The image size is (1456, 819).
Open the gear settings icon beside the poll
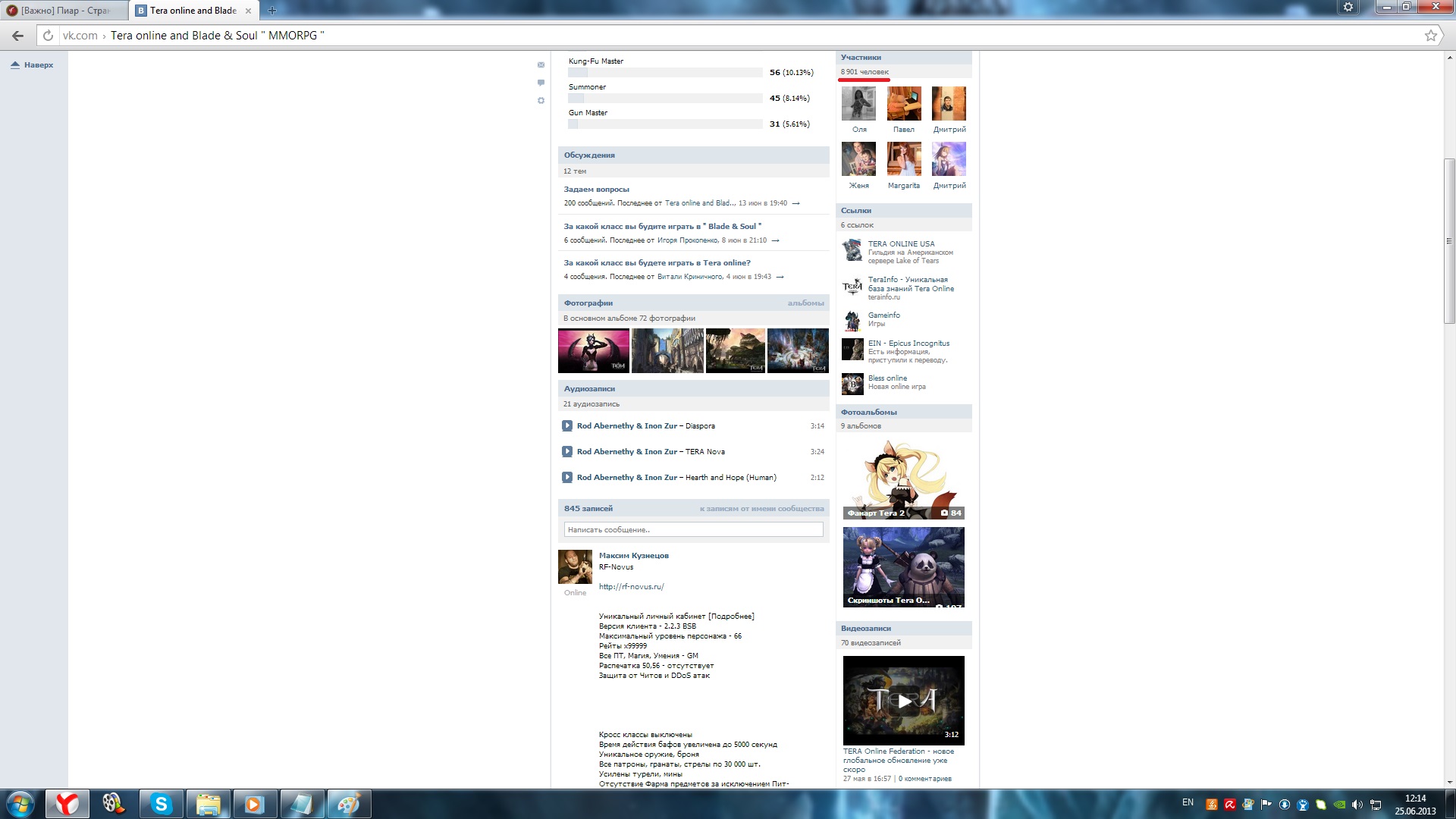coord(541,101)
